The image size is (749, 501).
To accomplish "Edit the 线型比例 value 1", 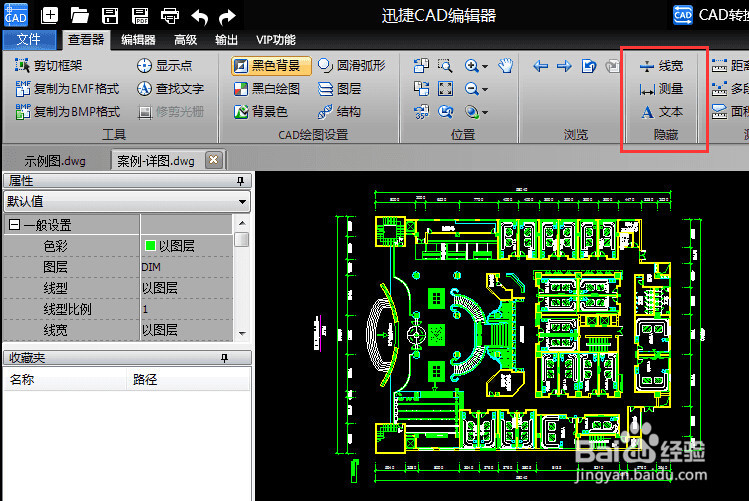I will point(187,309).
